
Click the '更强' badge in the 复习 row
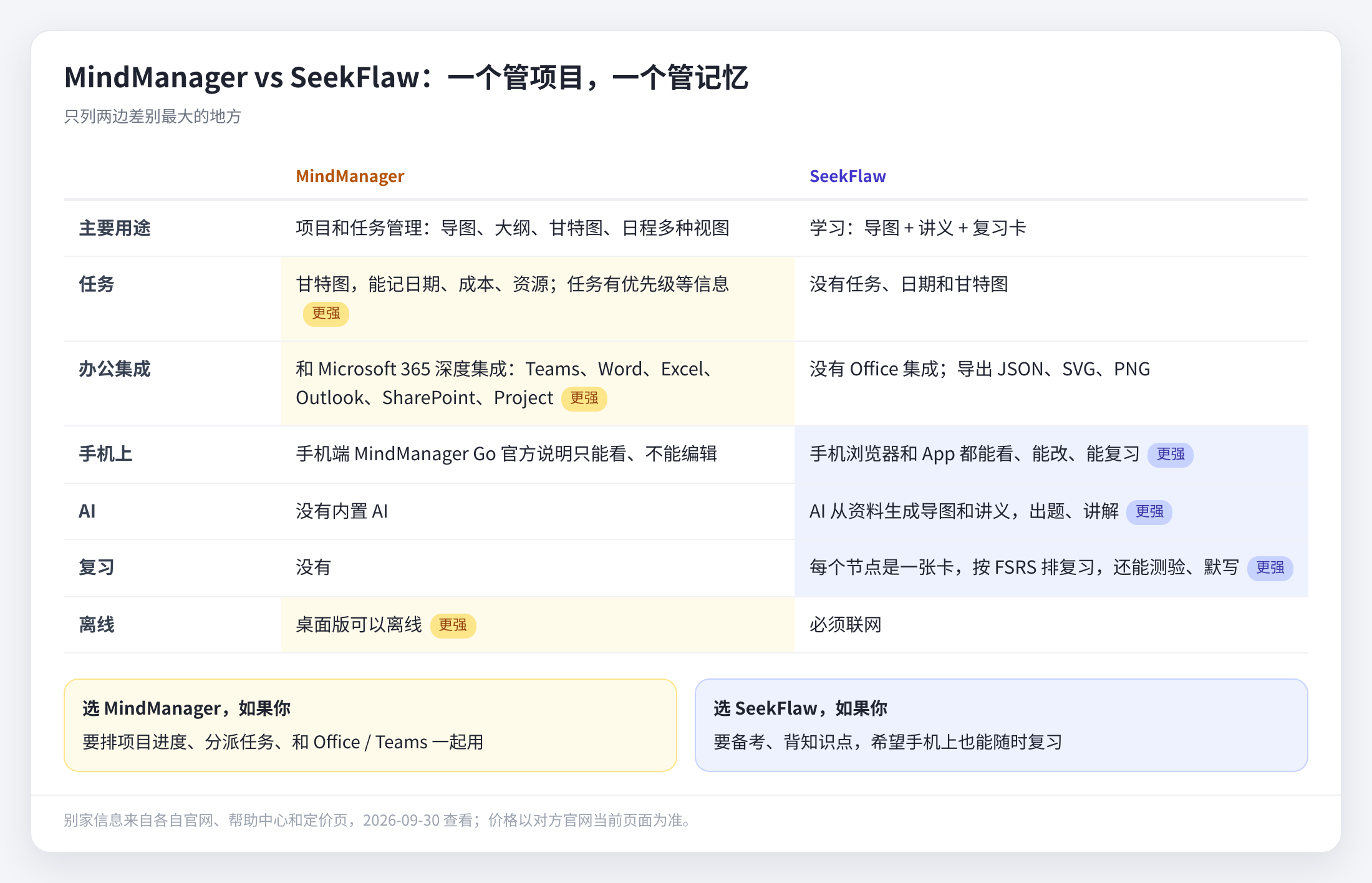pyautogui.click(x=1270, y=568)
